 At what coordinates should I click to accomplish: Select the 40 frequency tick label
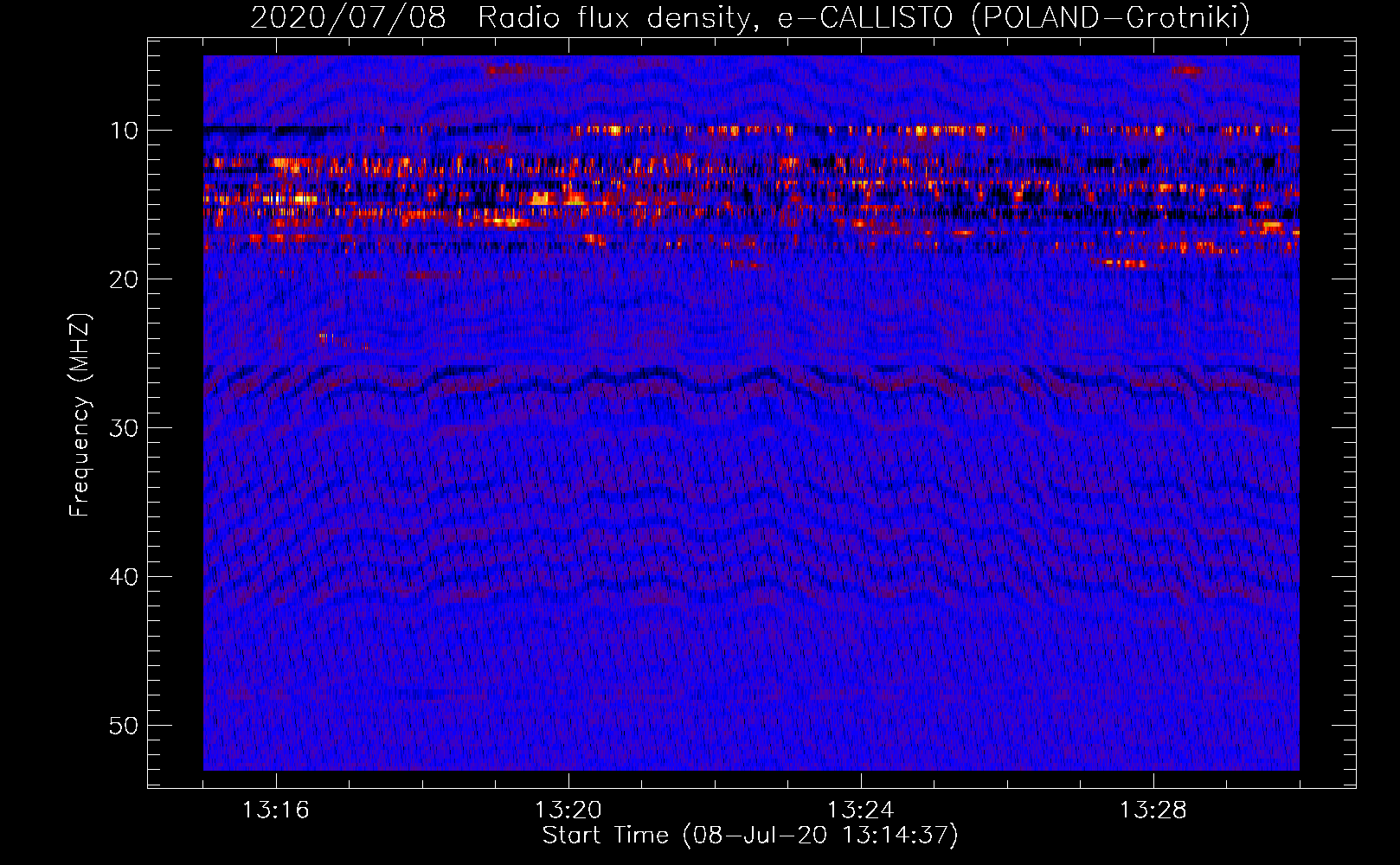[x=124, y=577]
